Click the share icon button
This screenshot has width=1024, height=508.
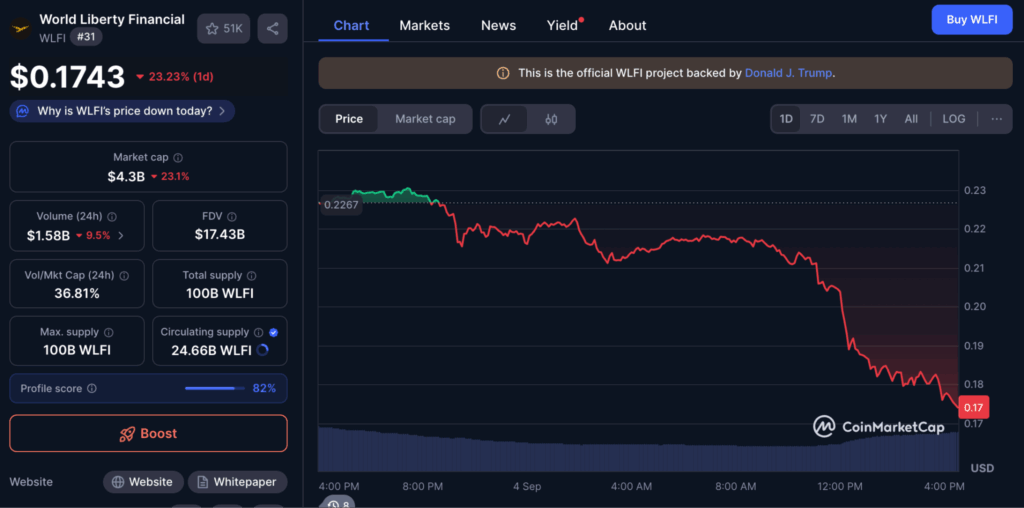(272, 29)
